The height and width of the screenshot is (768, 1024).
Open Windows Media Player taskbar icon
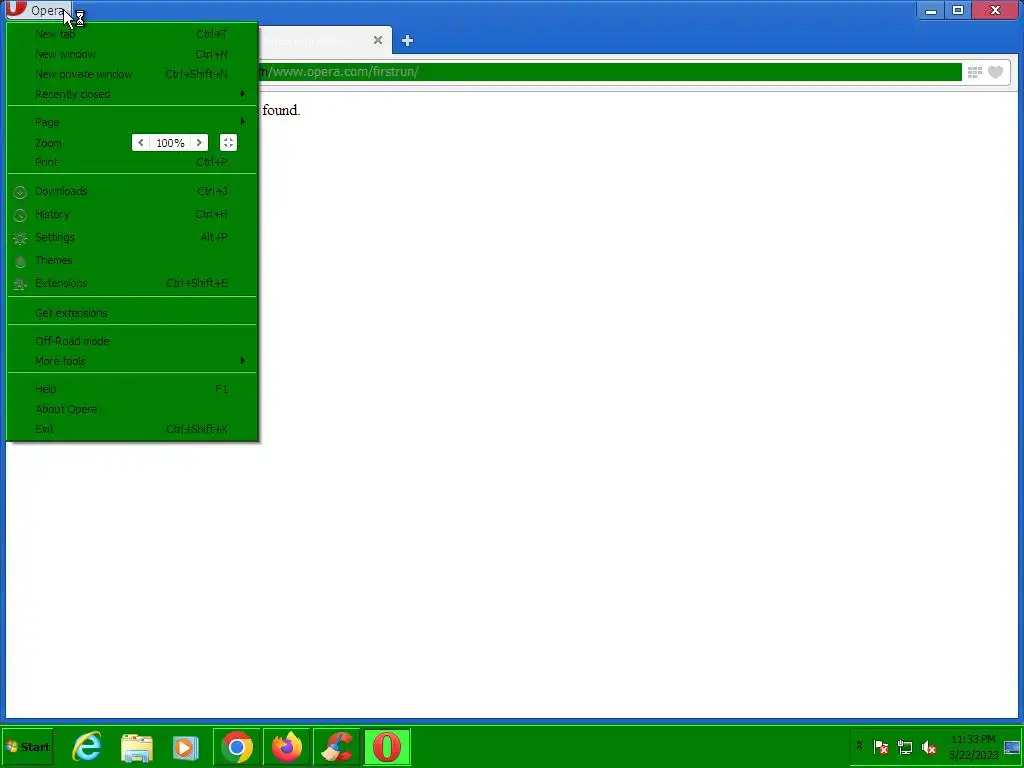tap(185, 747)
